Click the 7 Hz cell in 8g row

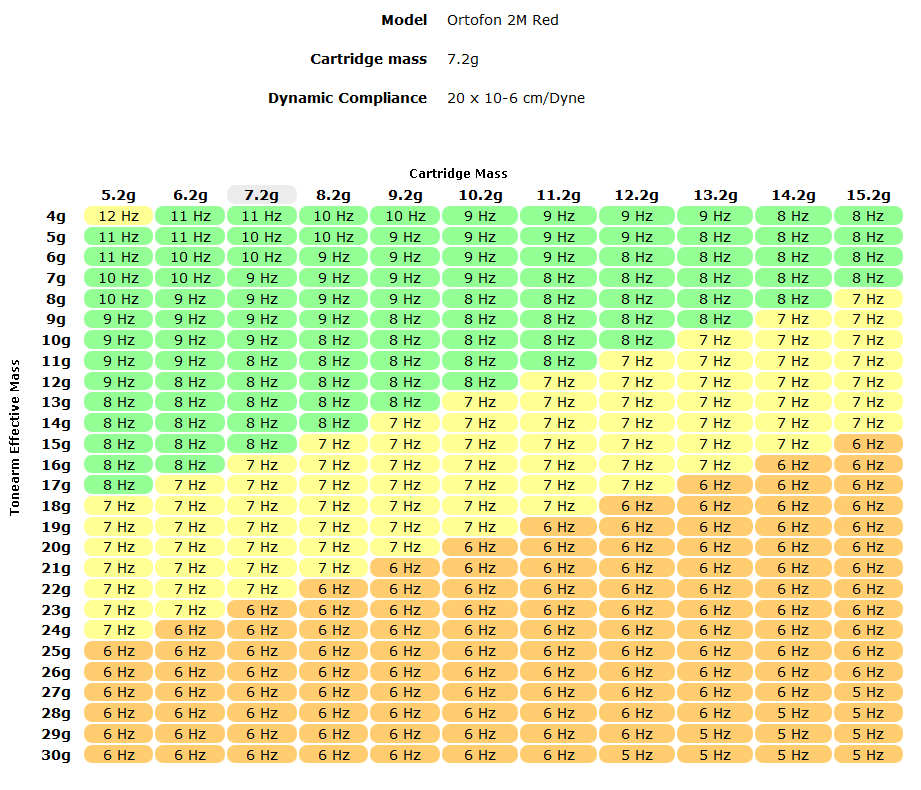click(x=868, y=299)
